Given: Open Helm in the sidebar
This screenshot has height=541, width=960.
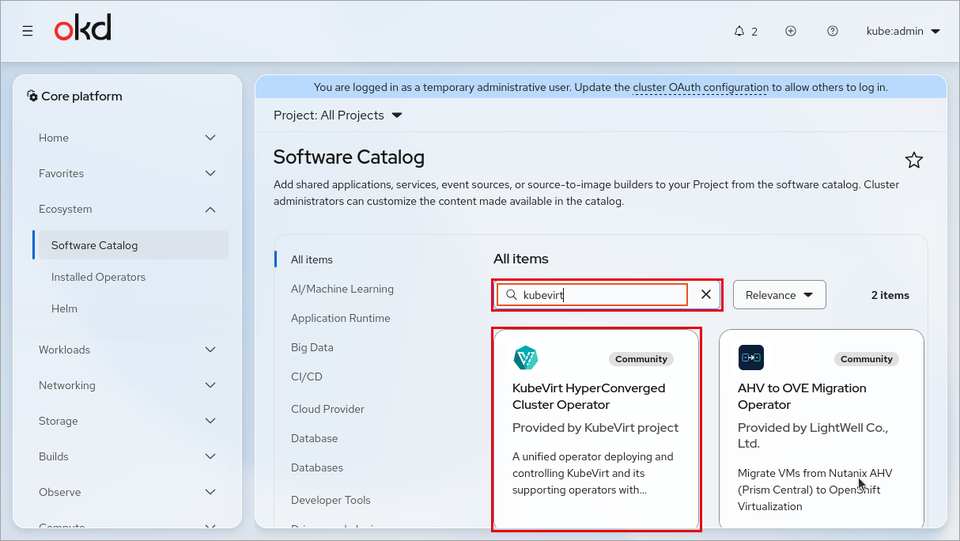Looking at the screenshot, I should pyautogui.click(x=64, y=309).
